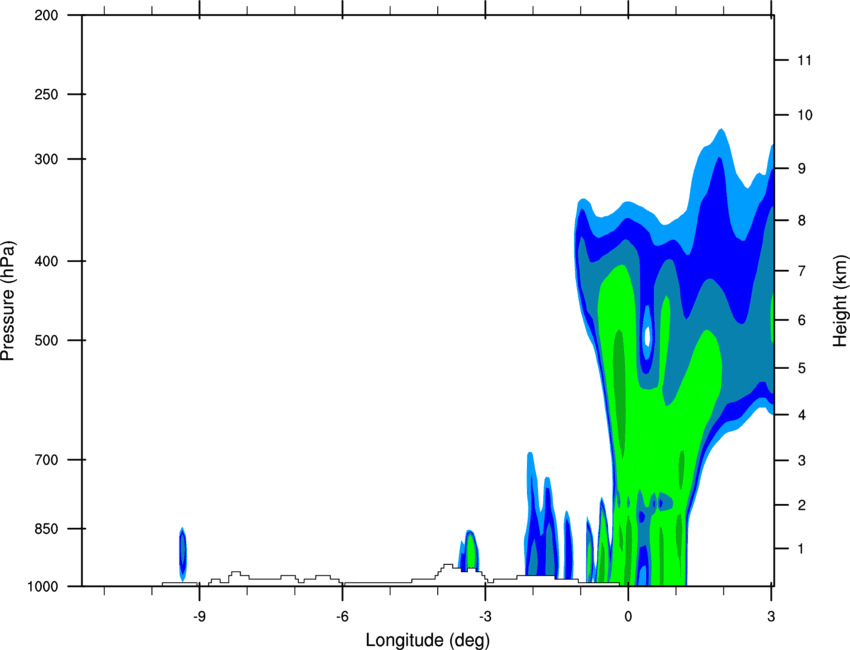The image size is (850, 650).
Task: Click the 200 pressure tick label
Action: pos(46,15)
